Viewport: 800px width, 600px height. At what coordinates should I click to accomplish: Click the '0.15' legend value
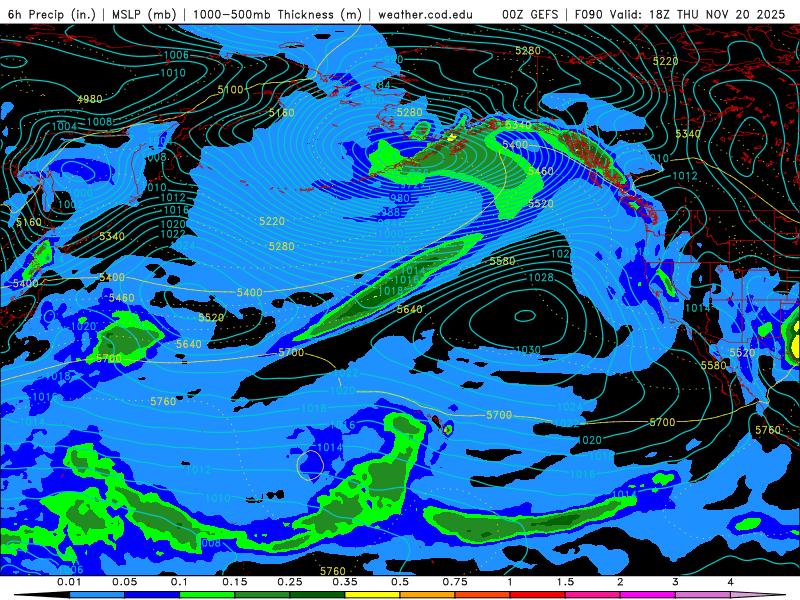[235, 582]
